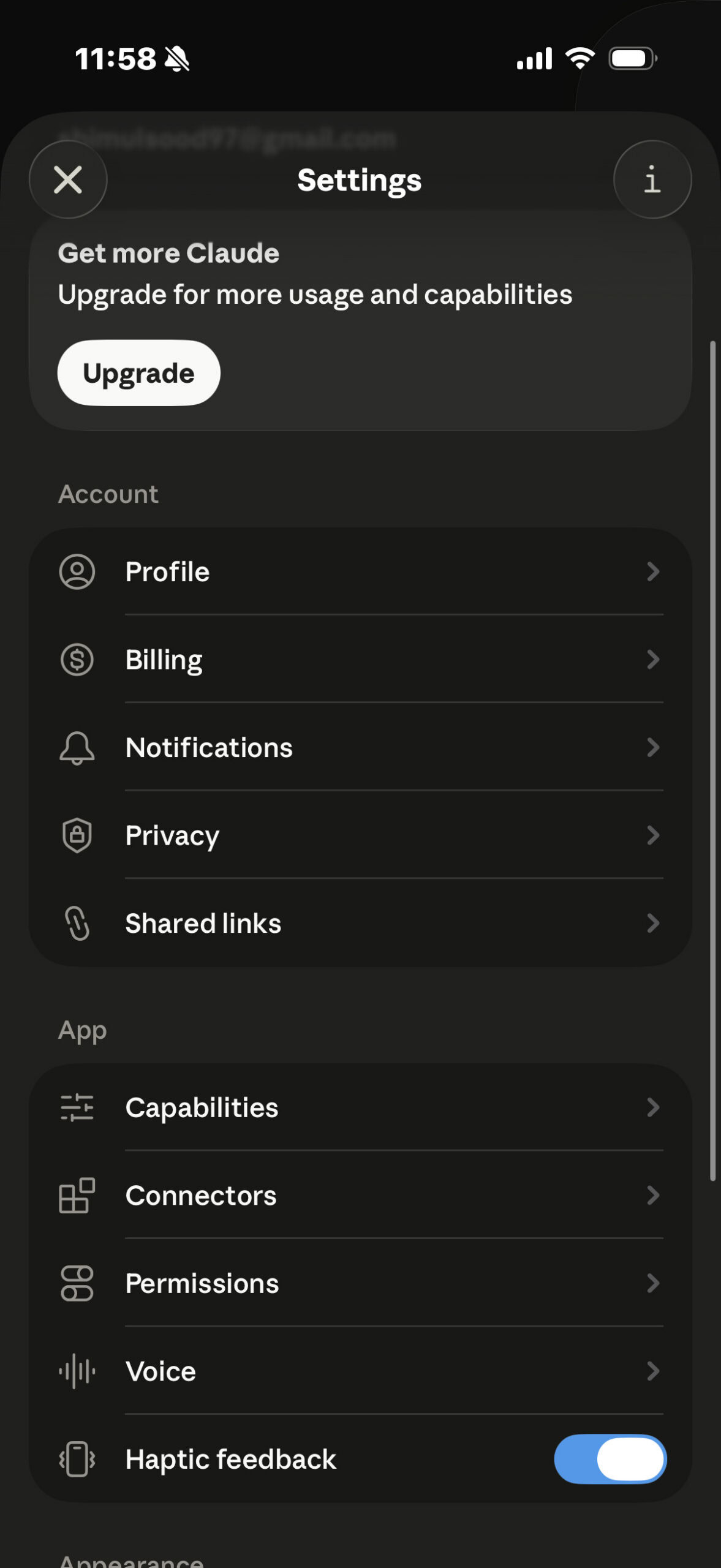Click the Capabilities sliders icon
The height and width of the screenshot is (1568, 721).
pos(77,1107)
